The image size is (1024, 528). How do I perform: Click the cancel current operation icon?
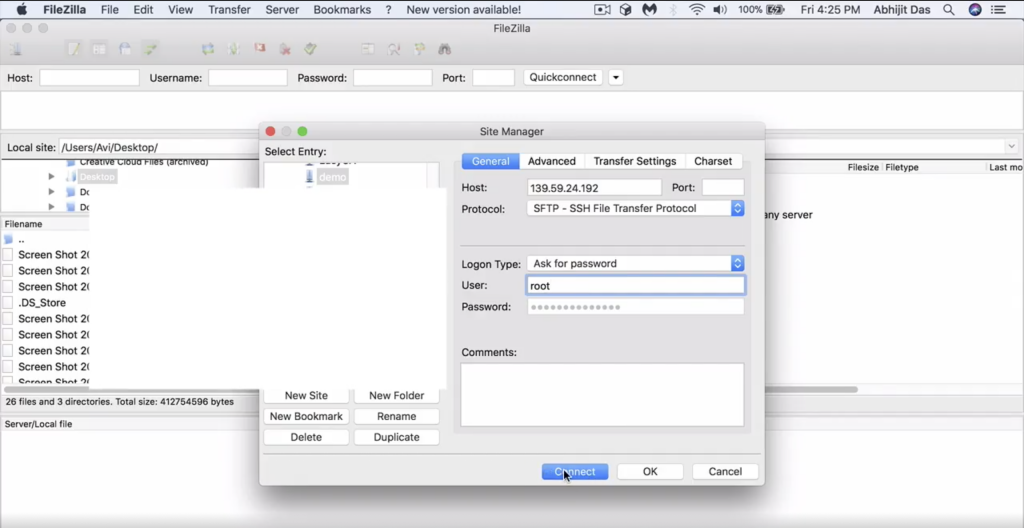coord(259,50)
